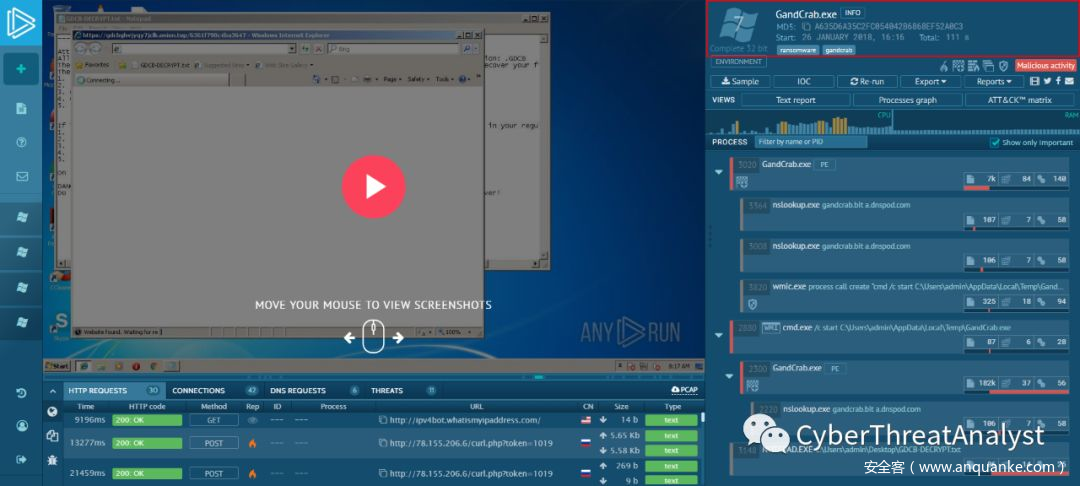Viewport: 1080px width, 486px height.
Task: Open the IOC button
Action: click(804, 81)
